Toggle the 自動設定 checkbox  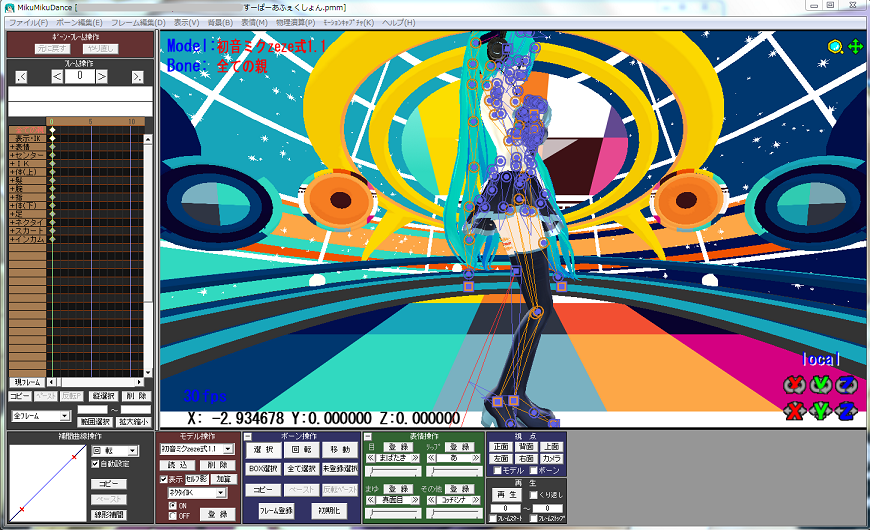(x=95, y=464)
